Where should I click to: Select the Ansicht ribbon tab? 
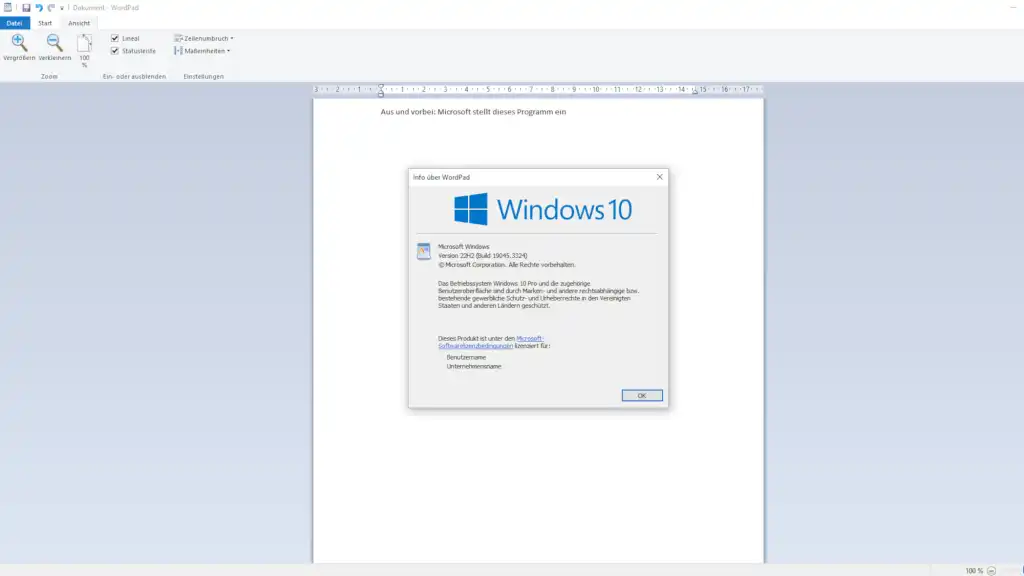pyautogui.click(x=79, y=23)
